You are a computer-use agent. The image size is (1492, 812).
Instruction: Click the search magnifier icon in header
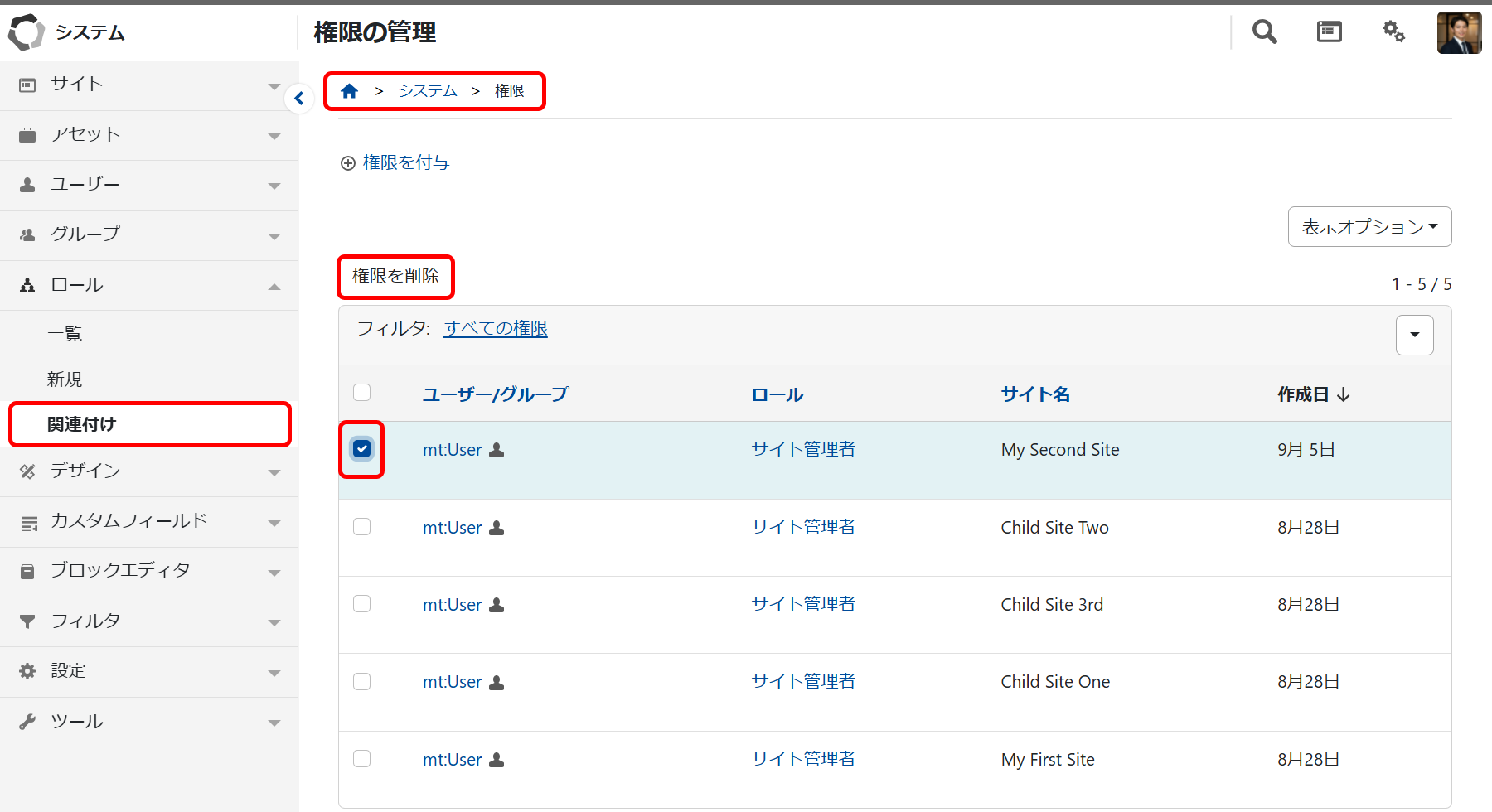click(x=1264, y=32)
